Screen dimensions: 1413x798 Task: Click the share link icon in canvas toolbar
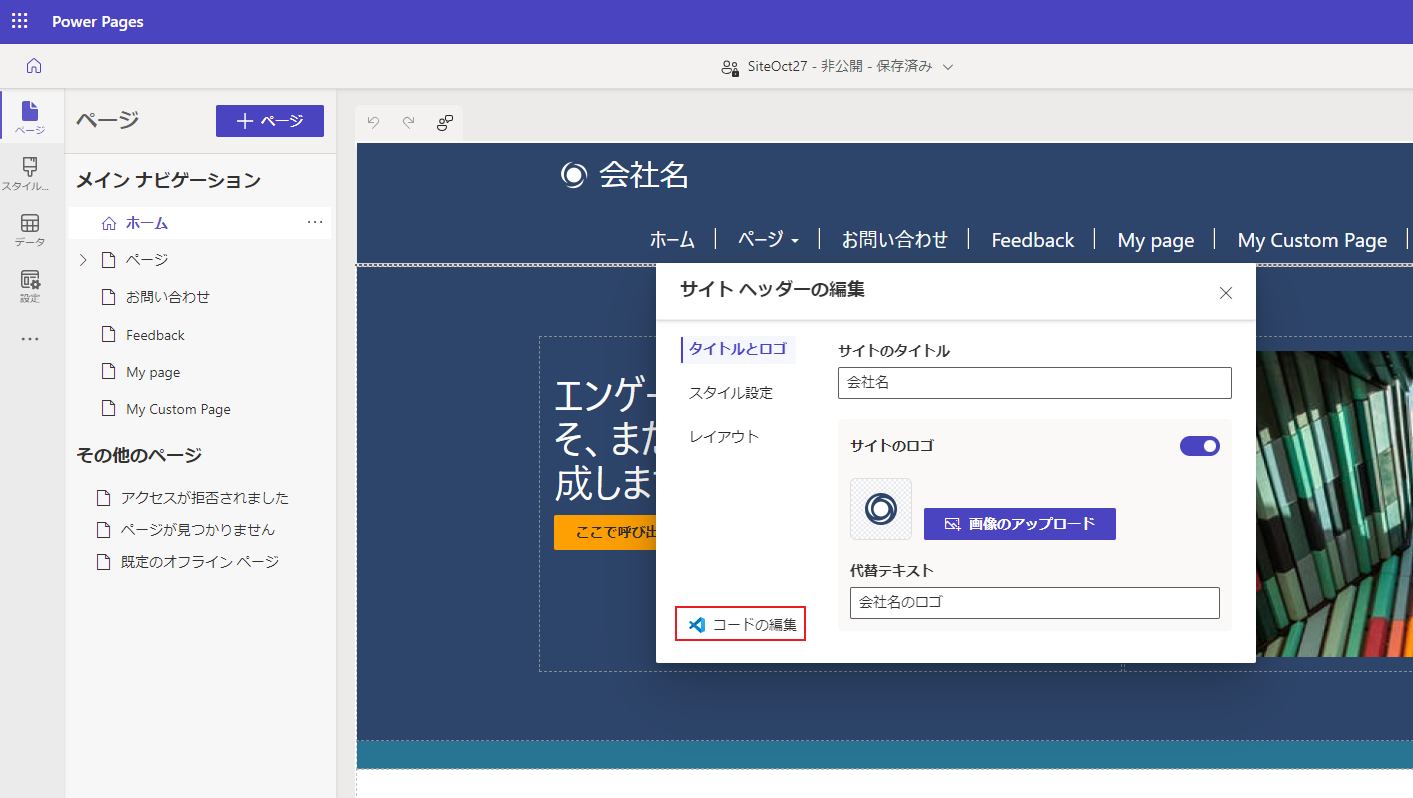pyautogui.click(x=445, y=123)
